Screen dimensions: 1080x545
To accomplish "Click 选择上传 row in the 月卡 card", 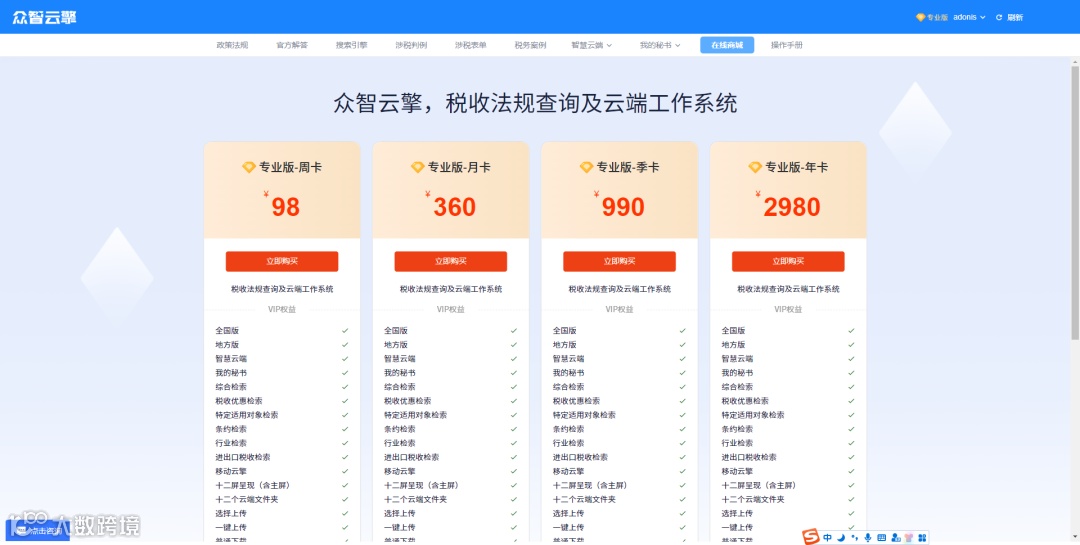I will click(x=450, y=513).
